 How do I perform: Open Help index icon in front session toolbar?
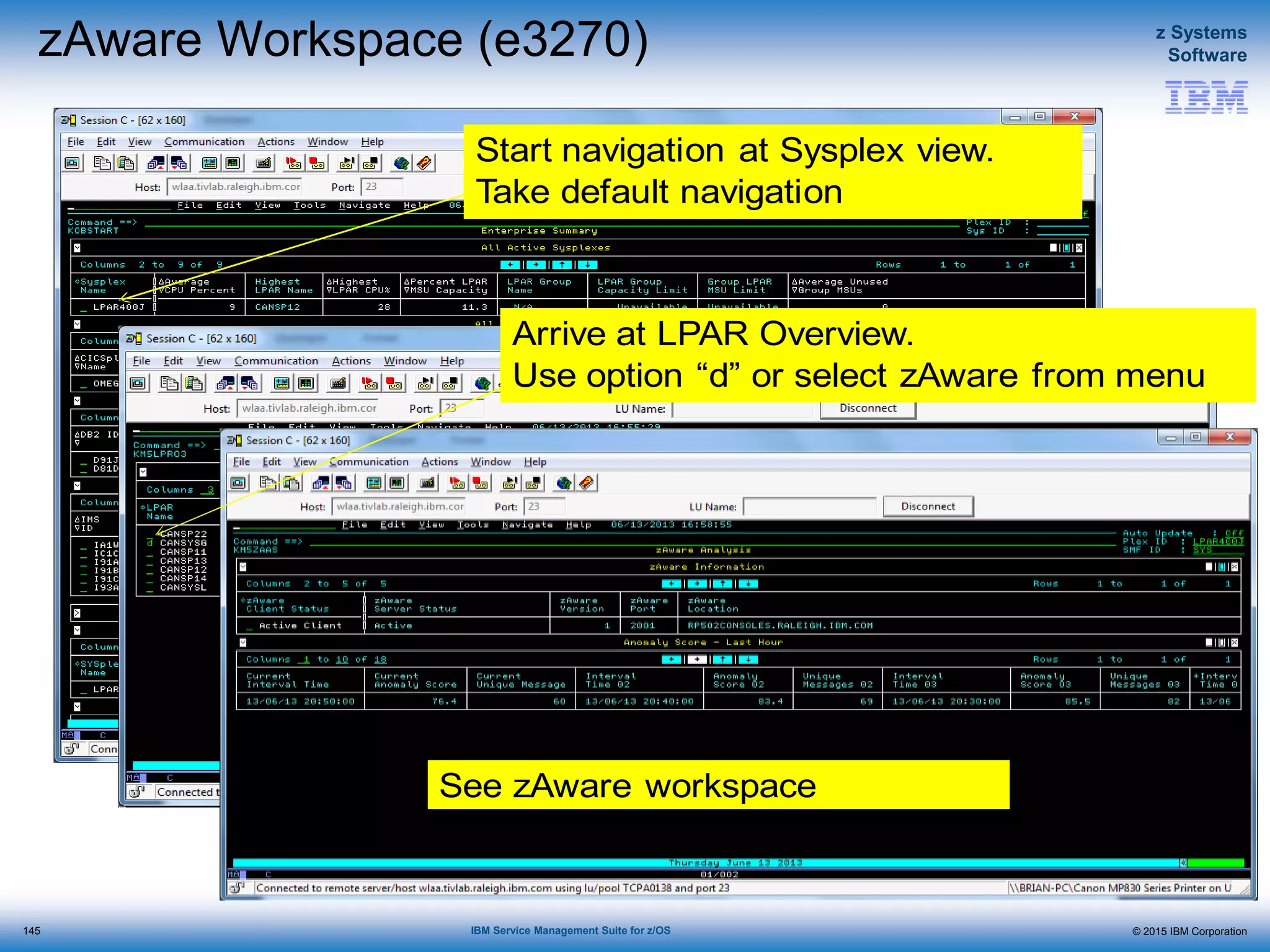[587, 483]
